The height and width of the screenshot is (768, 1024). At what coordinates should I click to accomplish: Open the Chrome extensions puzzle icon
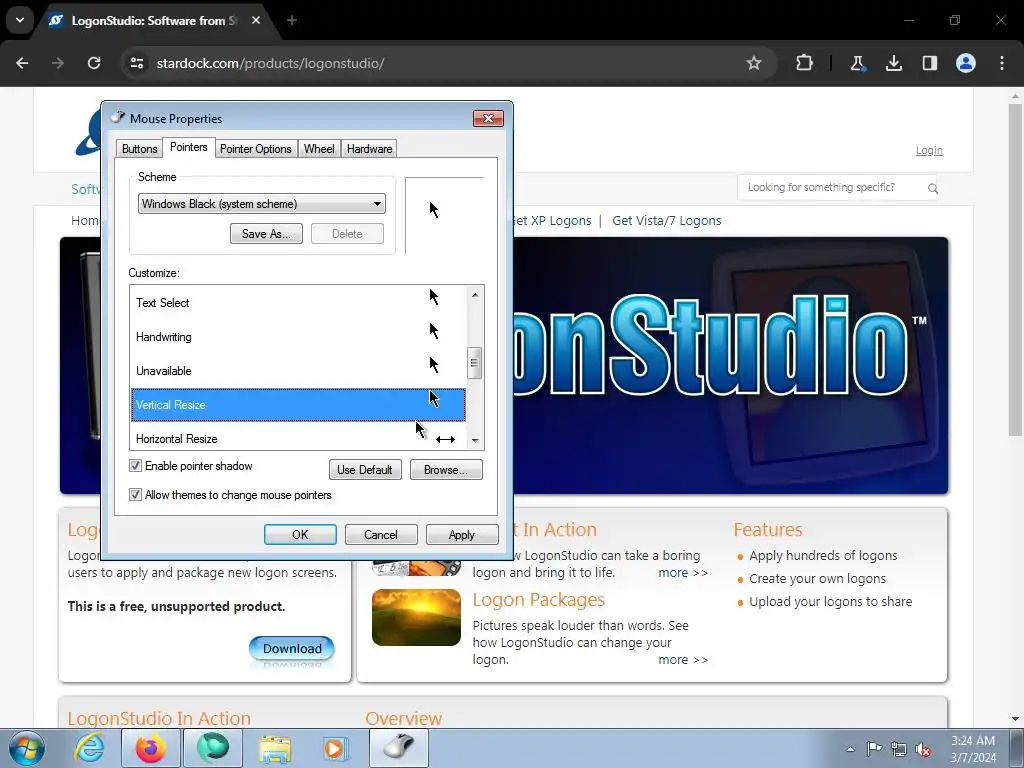tap(805, 63)
